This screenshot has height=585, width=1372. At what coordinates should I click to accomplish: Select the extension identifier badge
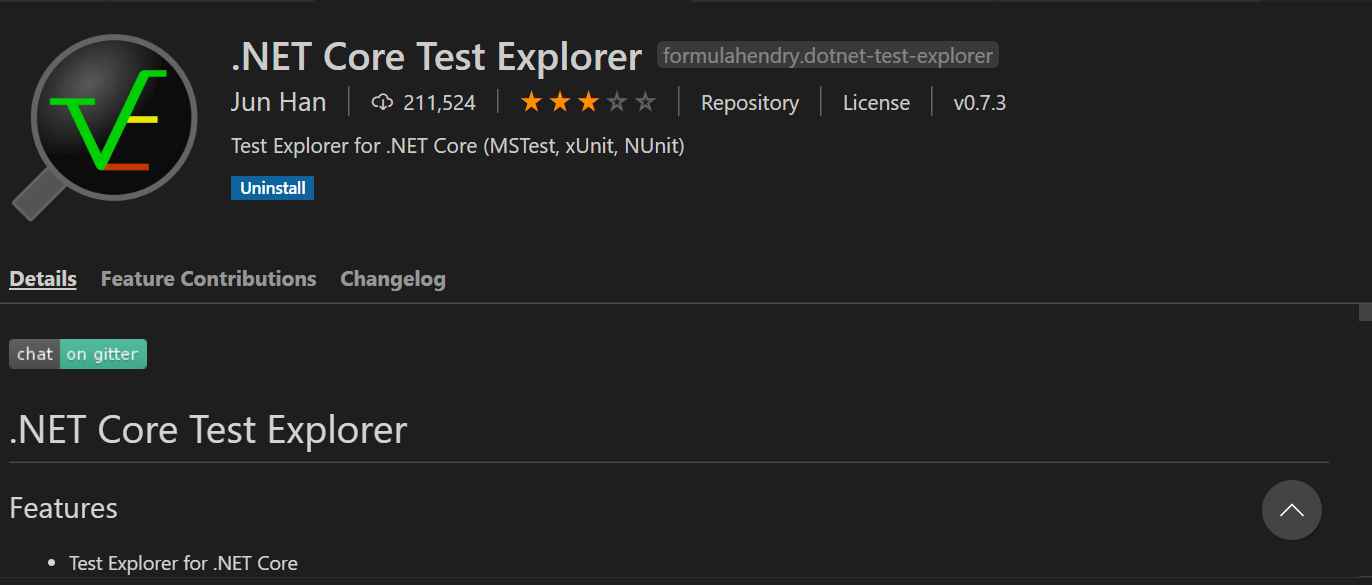tap(826, 55)
